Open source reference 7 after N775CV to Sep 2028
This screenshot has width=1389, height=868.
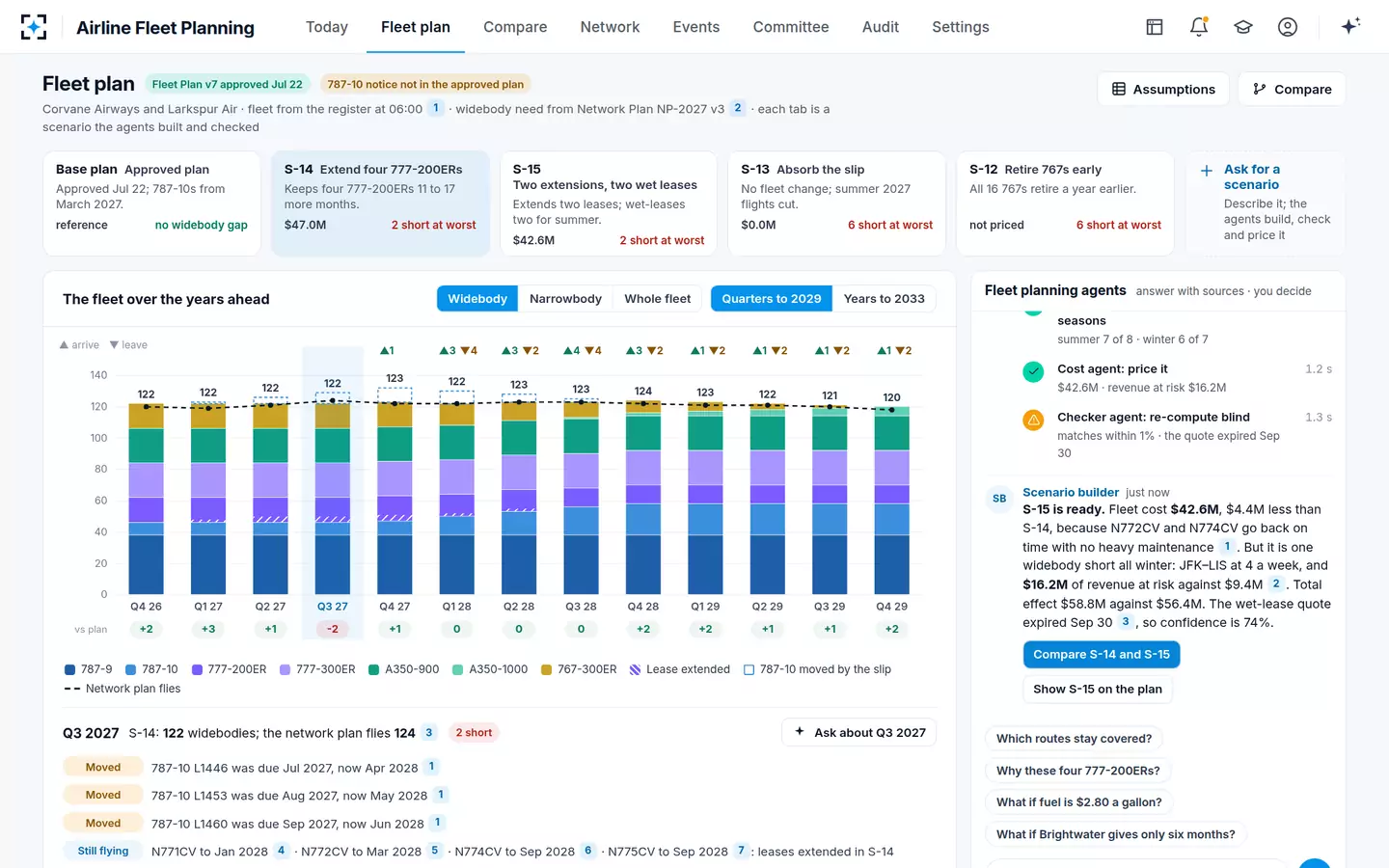pos(741,851)
